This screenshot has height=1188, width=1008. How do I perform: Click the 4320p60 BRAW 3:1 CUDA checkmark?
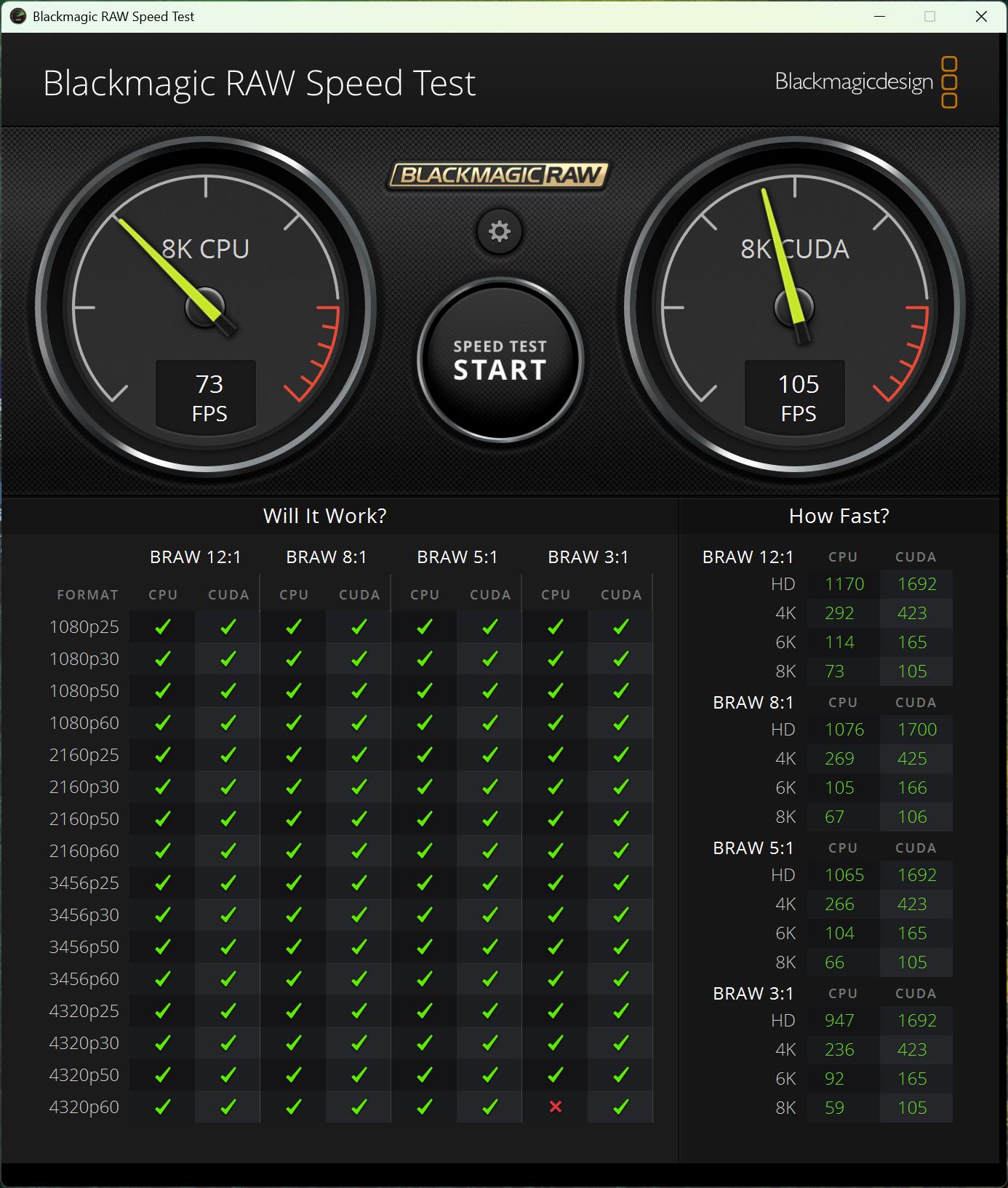(x=620, y=1107)
